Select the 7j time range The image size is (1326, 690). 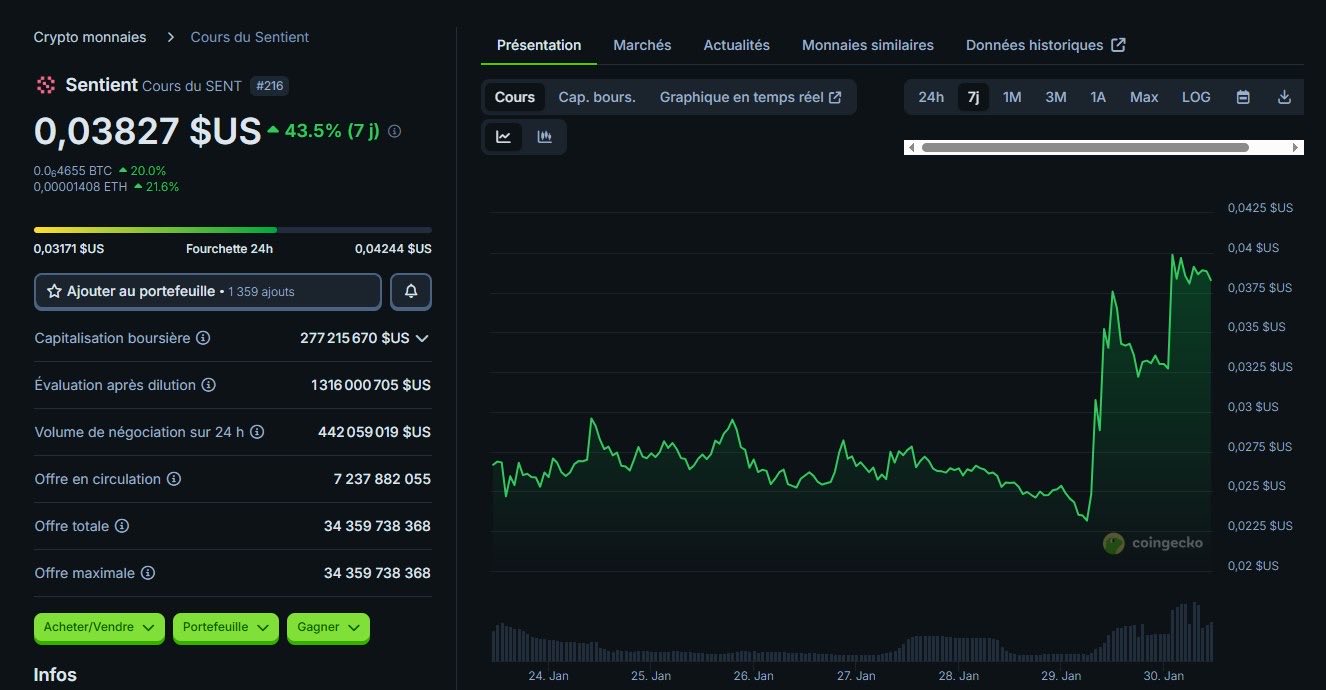click(x=973, y=97)
